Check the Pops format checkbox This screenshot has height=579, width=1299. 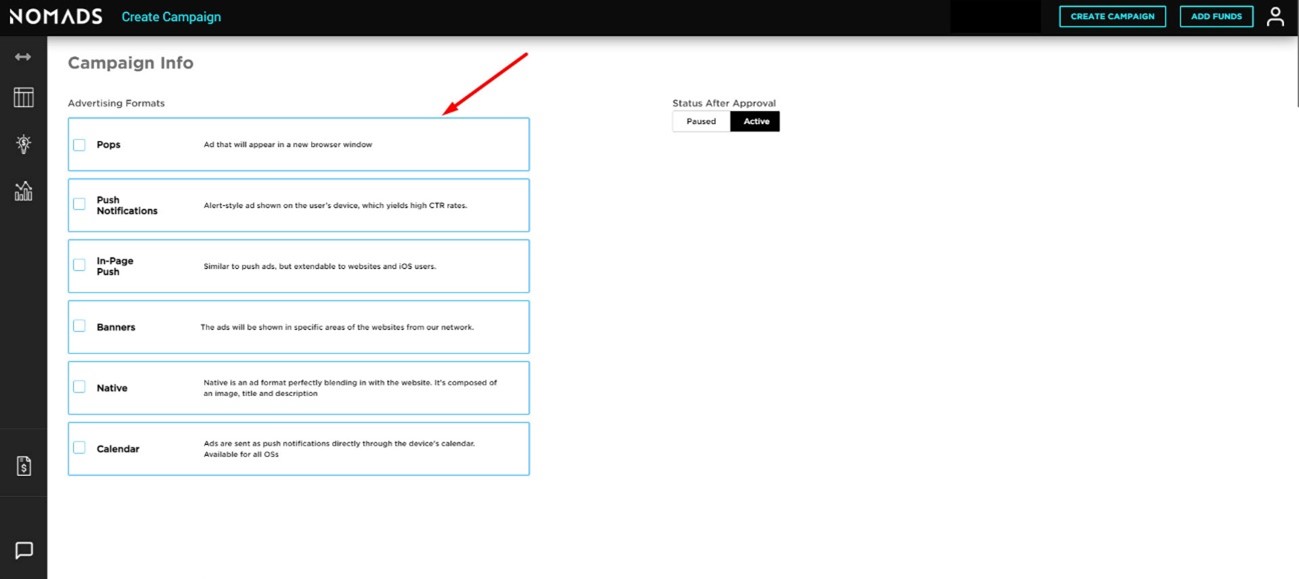tap(79, 144)
